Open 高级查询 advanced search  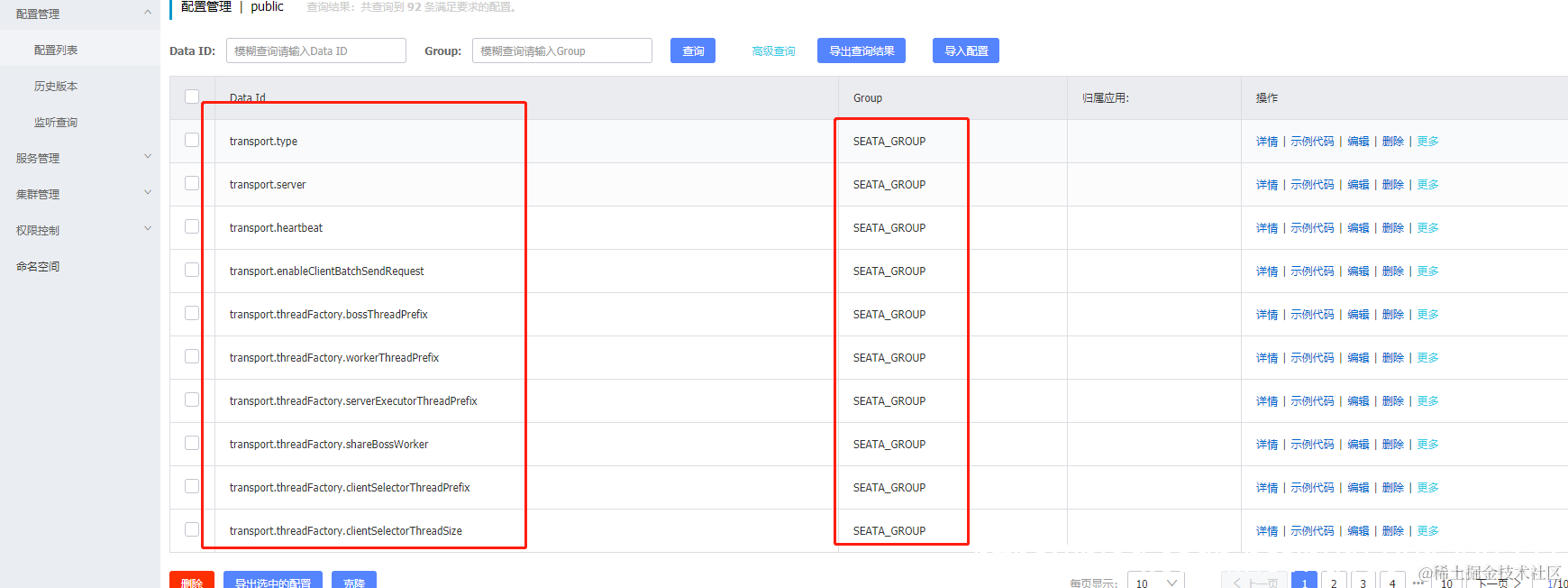click(x=773, y=51)
